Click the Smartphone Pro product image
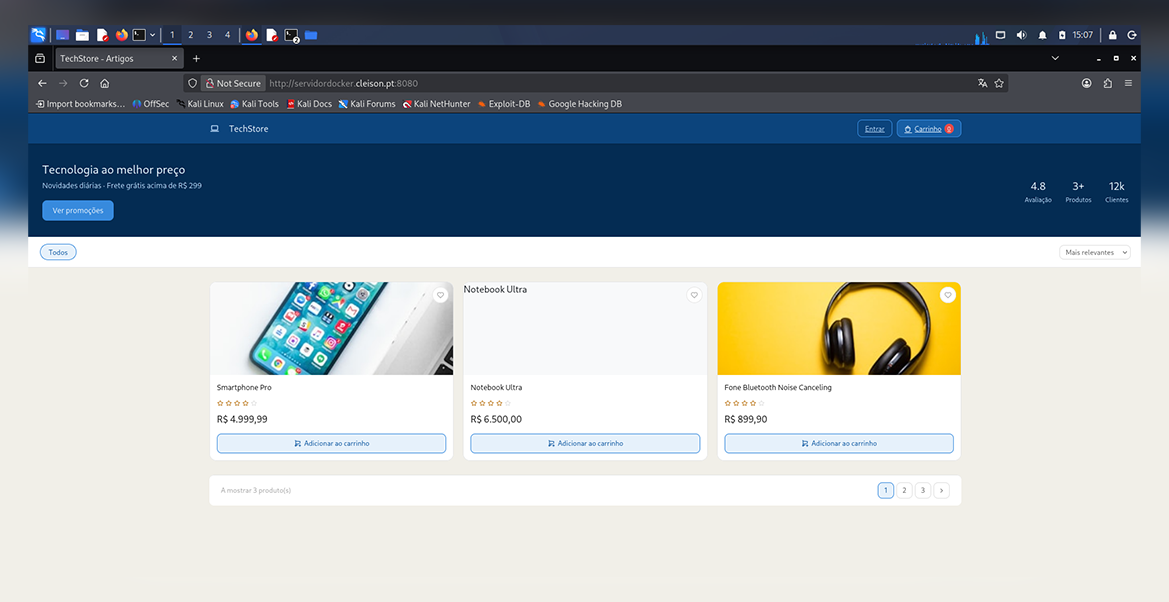Viewport: 1169px width, 602px height. click(x=331, y=328)
